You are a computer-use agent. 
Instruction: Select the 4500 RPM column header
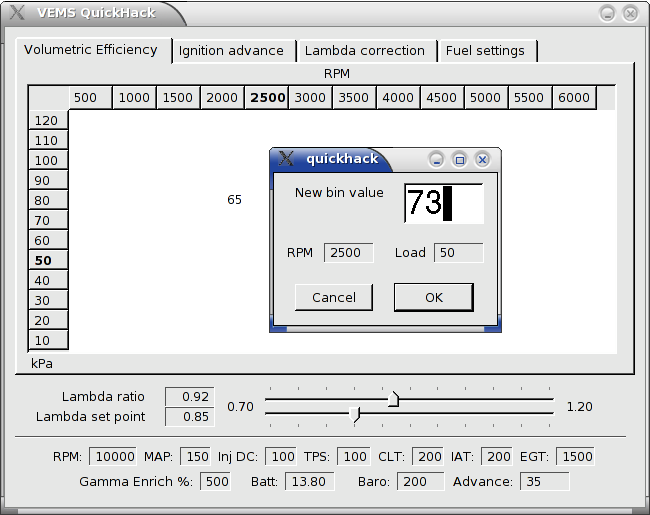click(x=442, y=97)
